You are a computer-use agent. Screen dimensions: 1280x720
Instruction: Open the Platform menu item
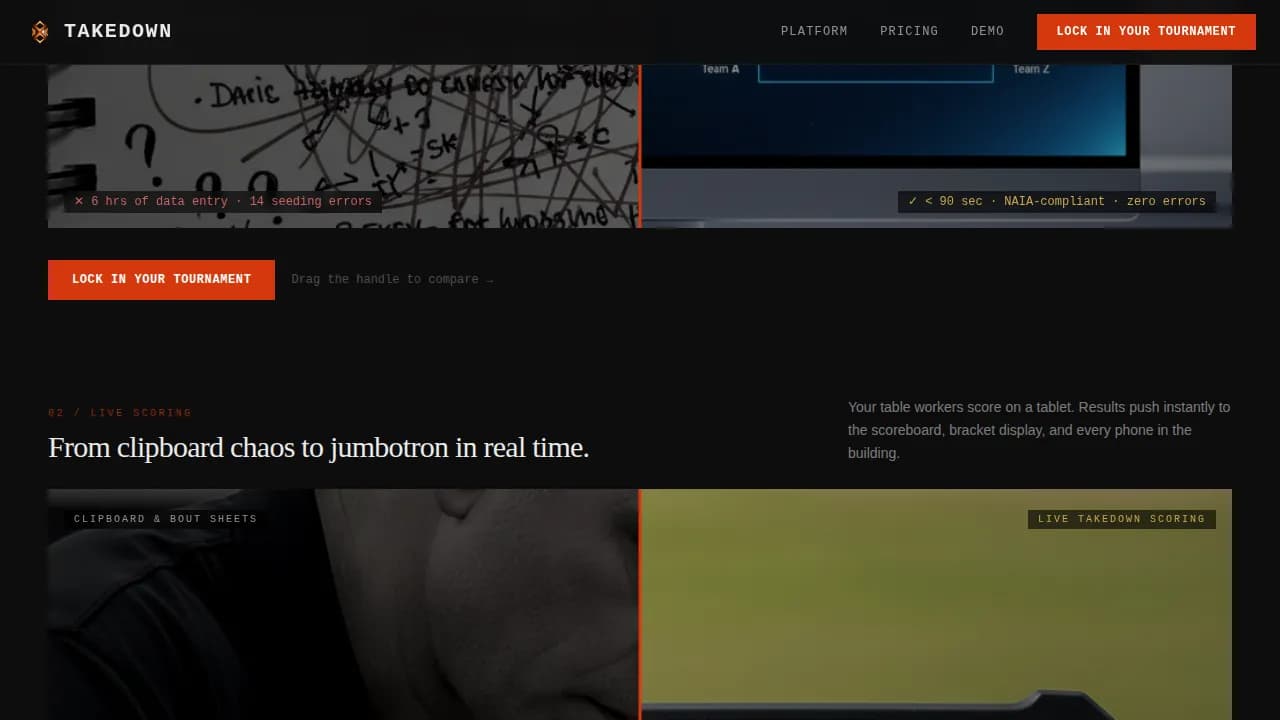(x=814, y=31)
